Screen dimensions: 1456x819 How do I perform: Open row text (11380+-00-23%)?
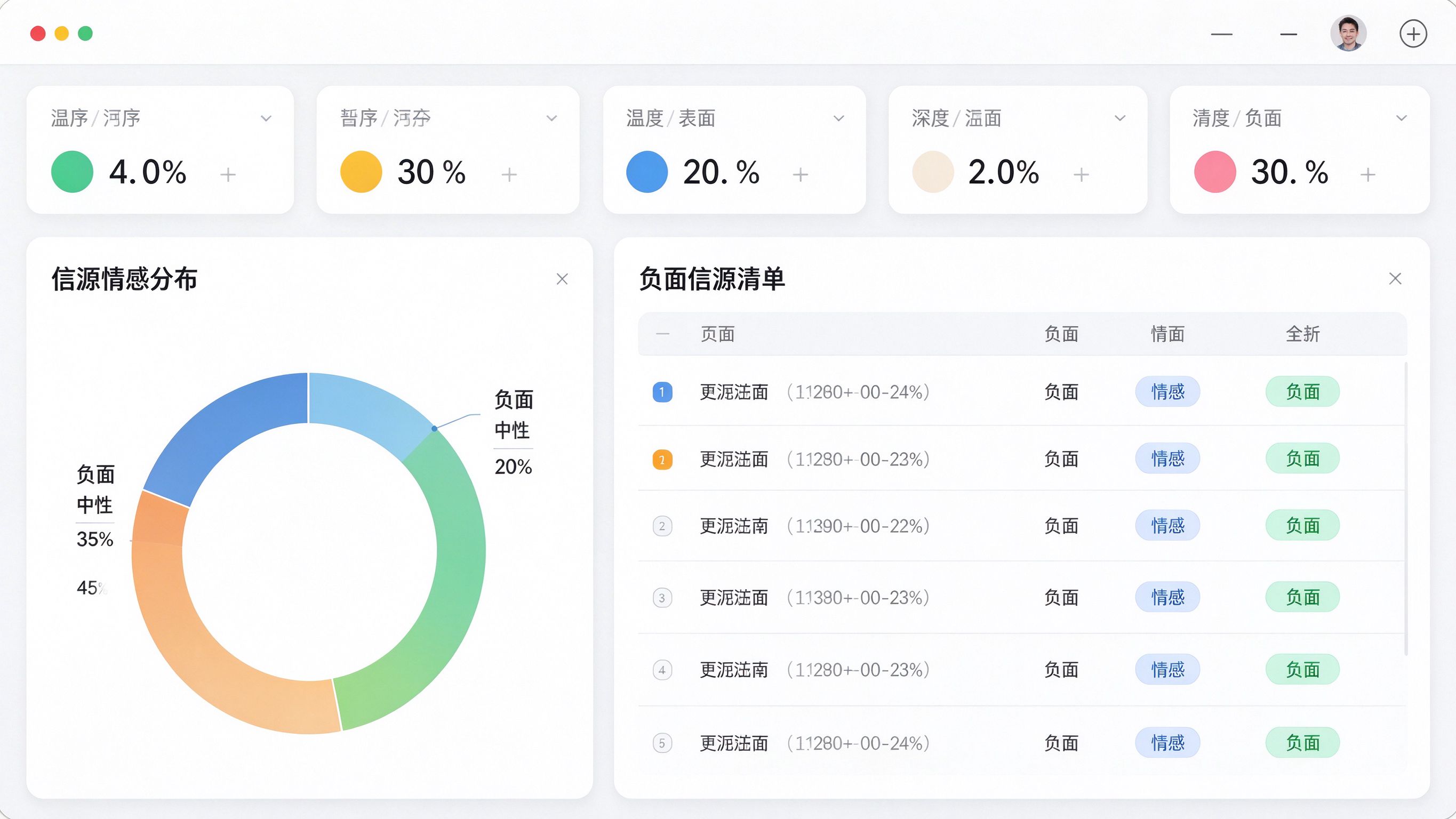pos(858,597)
